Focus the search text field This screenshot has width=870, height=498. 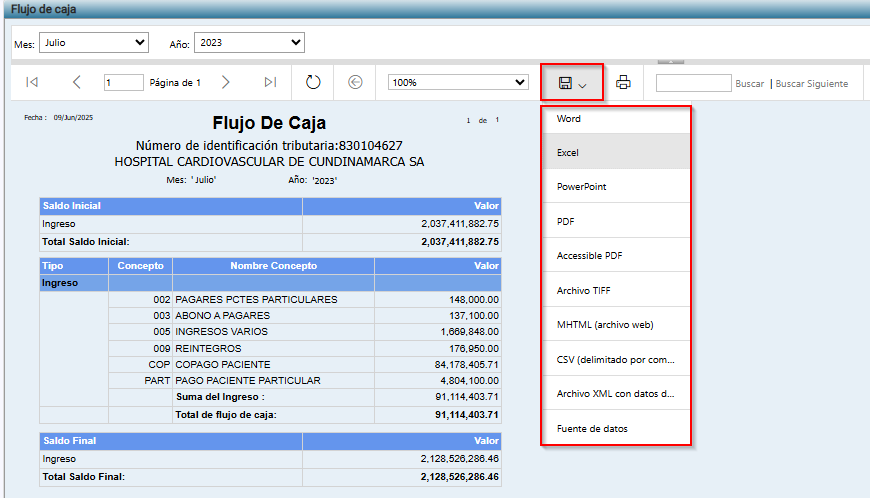tap(694, 83)
